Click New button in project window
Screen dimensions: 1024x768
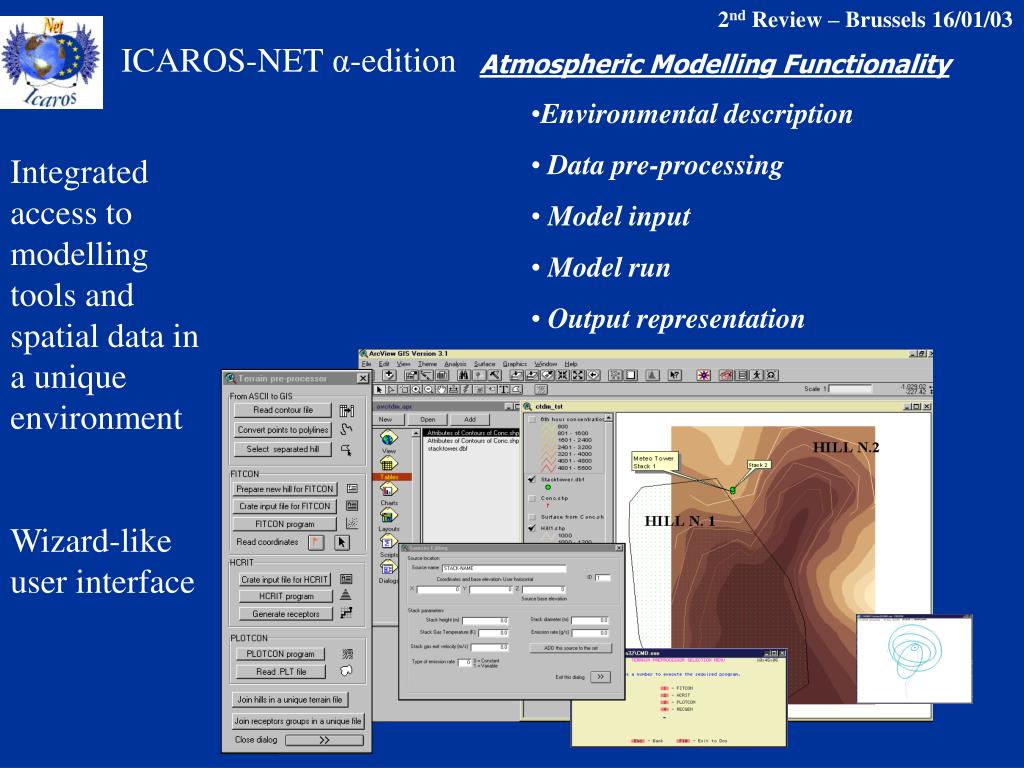click(386, 419)
